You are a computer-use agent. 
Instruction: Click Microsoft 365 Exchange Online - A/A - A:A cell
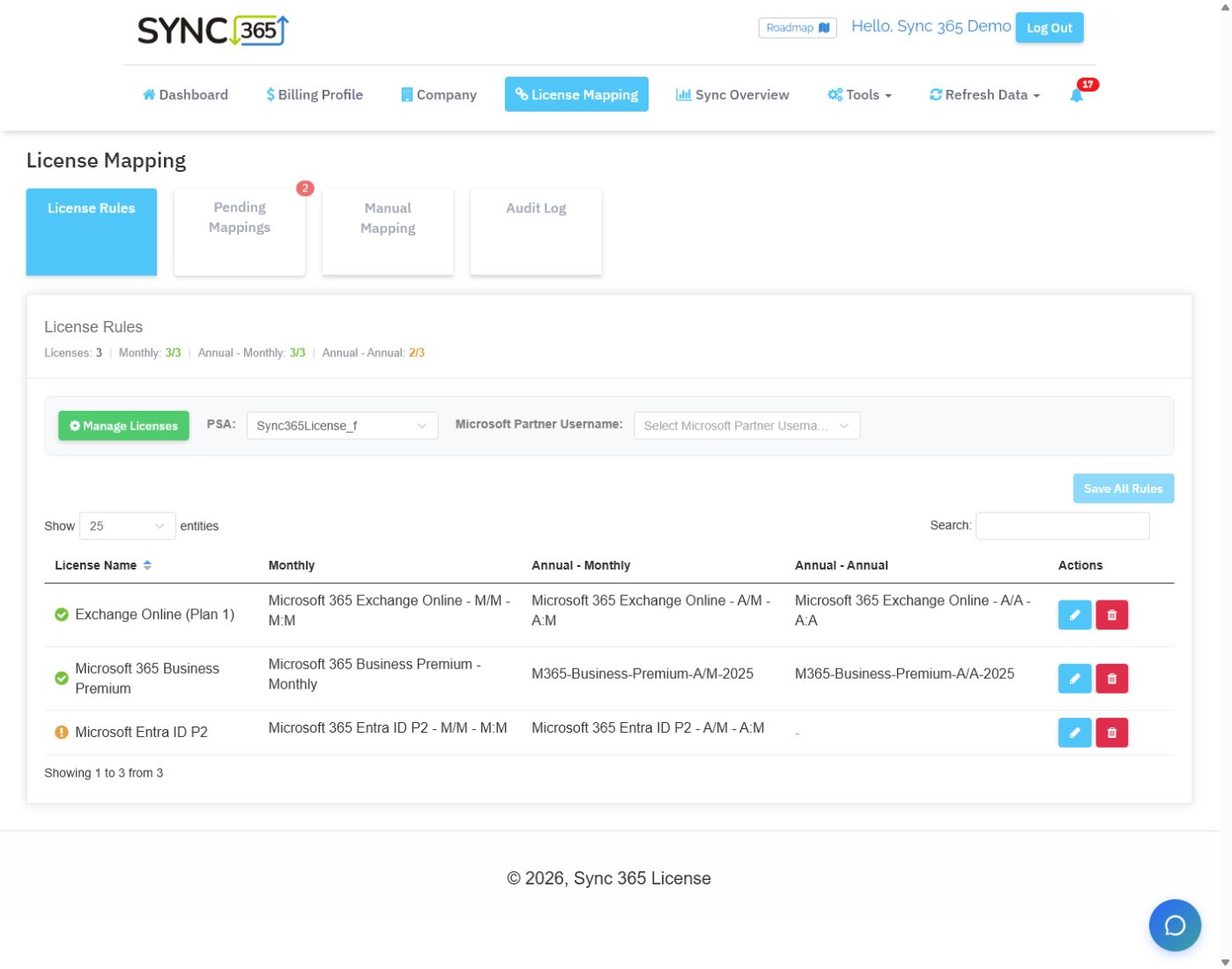[x=913, y=610]
